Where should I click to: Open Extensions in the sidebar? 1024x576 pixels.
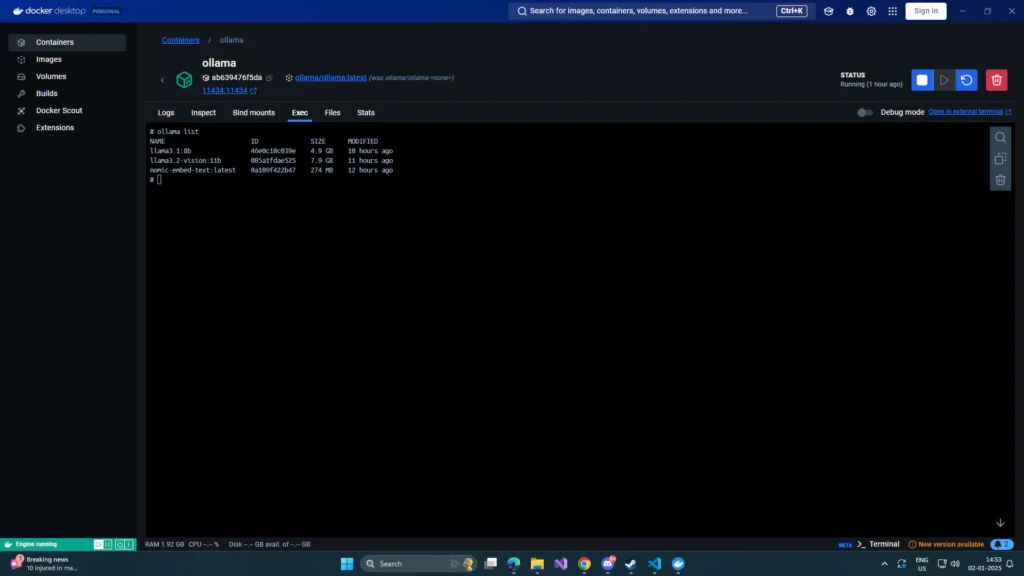(67, 127)
